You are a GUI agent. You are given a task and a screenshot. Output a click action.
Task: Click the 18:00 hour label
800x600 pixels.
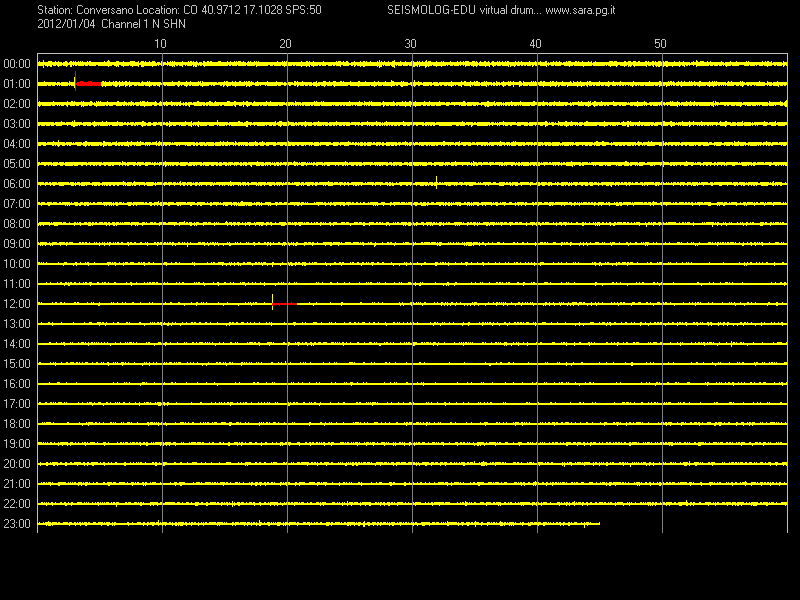tap(17, 424)
